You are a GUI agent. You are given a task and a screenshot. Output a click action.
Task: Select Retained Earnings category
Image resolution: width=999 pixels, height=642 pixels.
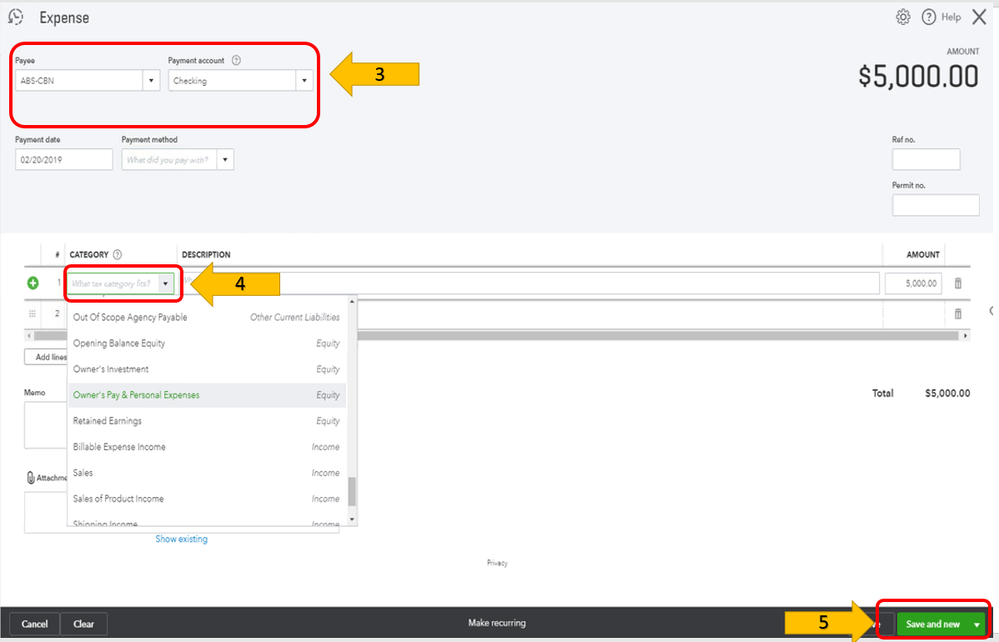(206, 421)
